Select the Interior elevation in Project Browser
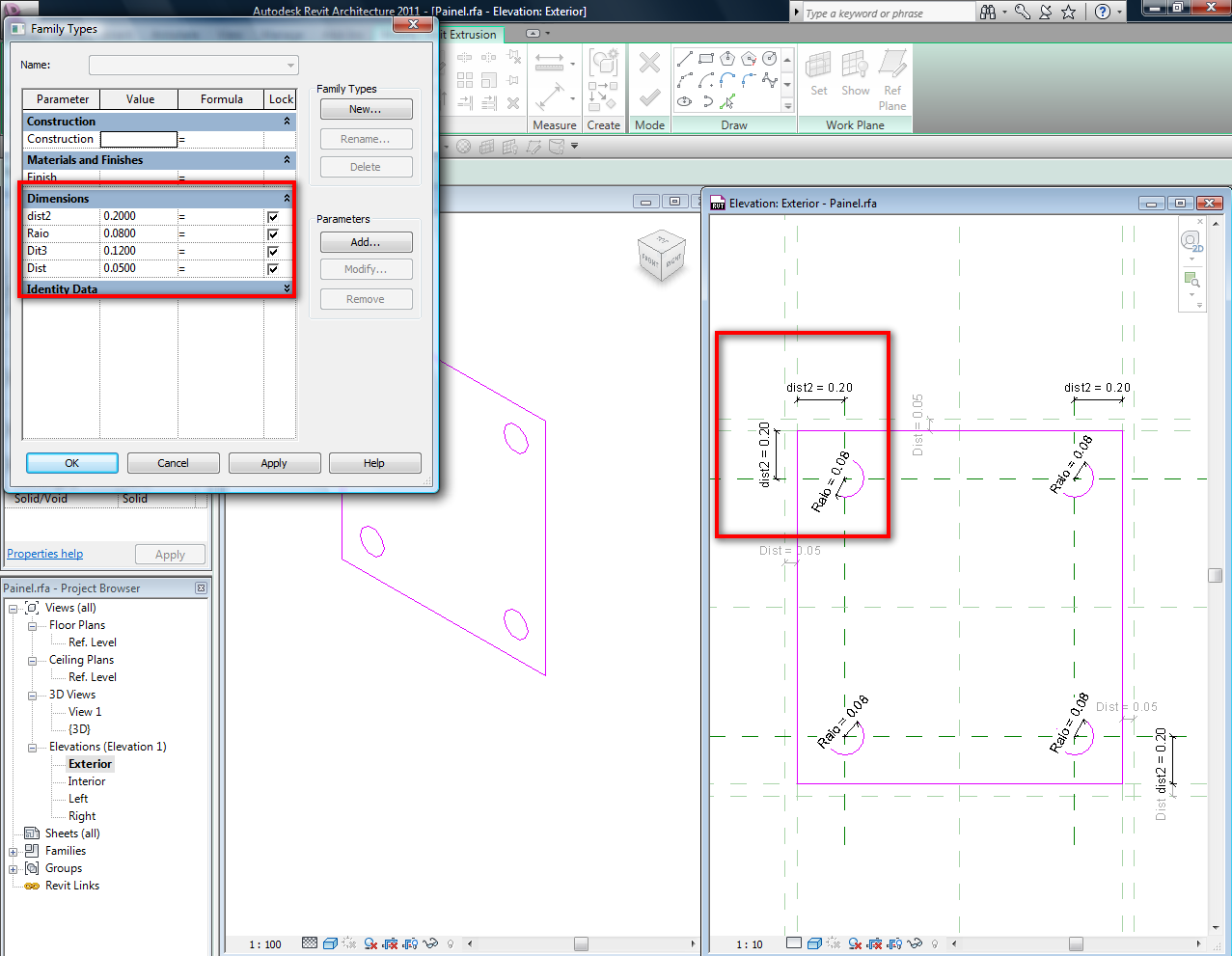Viewport: 1232px width, 956px height. (87, 781)
